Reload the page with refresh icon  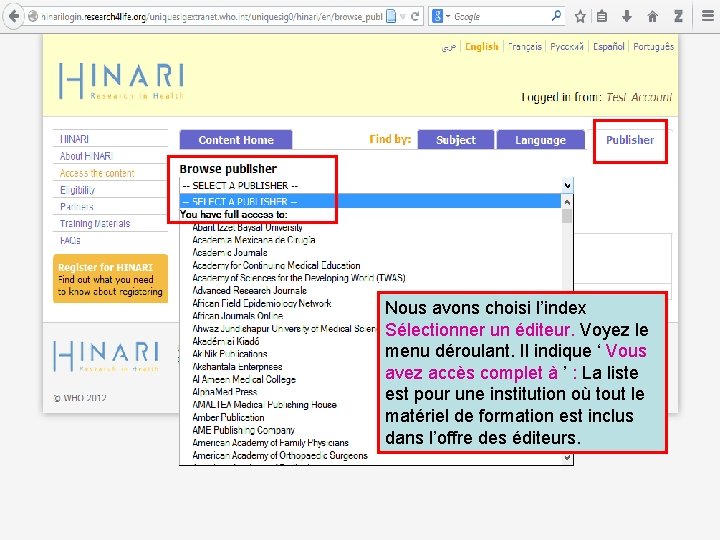(x=415, y=17)
